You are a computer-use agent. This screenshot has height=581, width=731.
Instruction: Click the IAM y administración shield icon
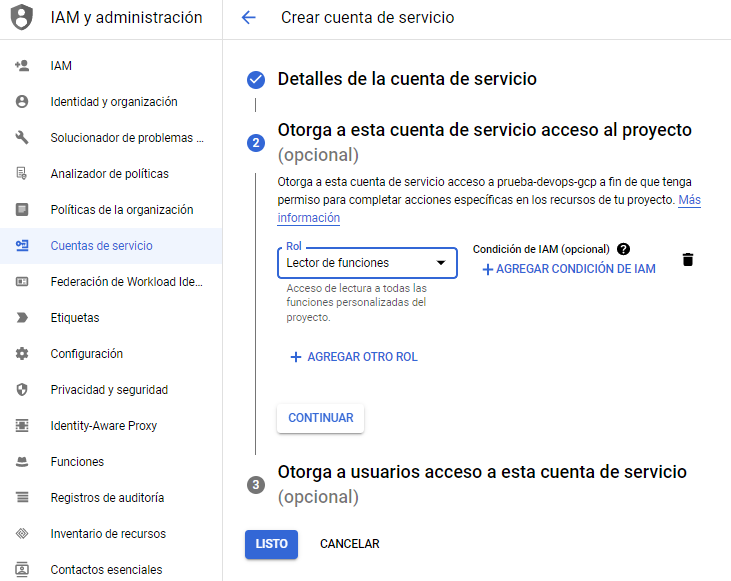coord(22,18)
